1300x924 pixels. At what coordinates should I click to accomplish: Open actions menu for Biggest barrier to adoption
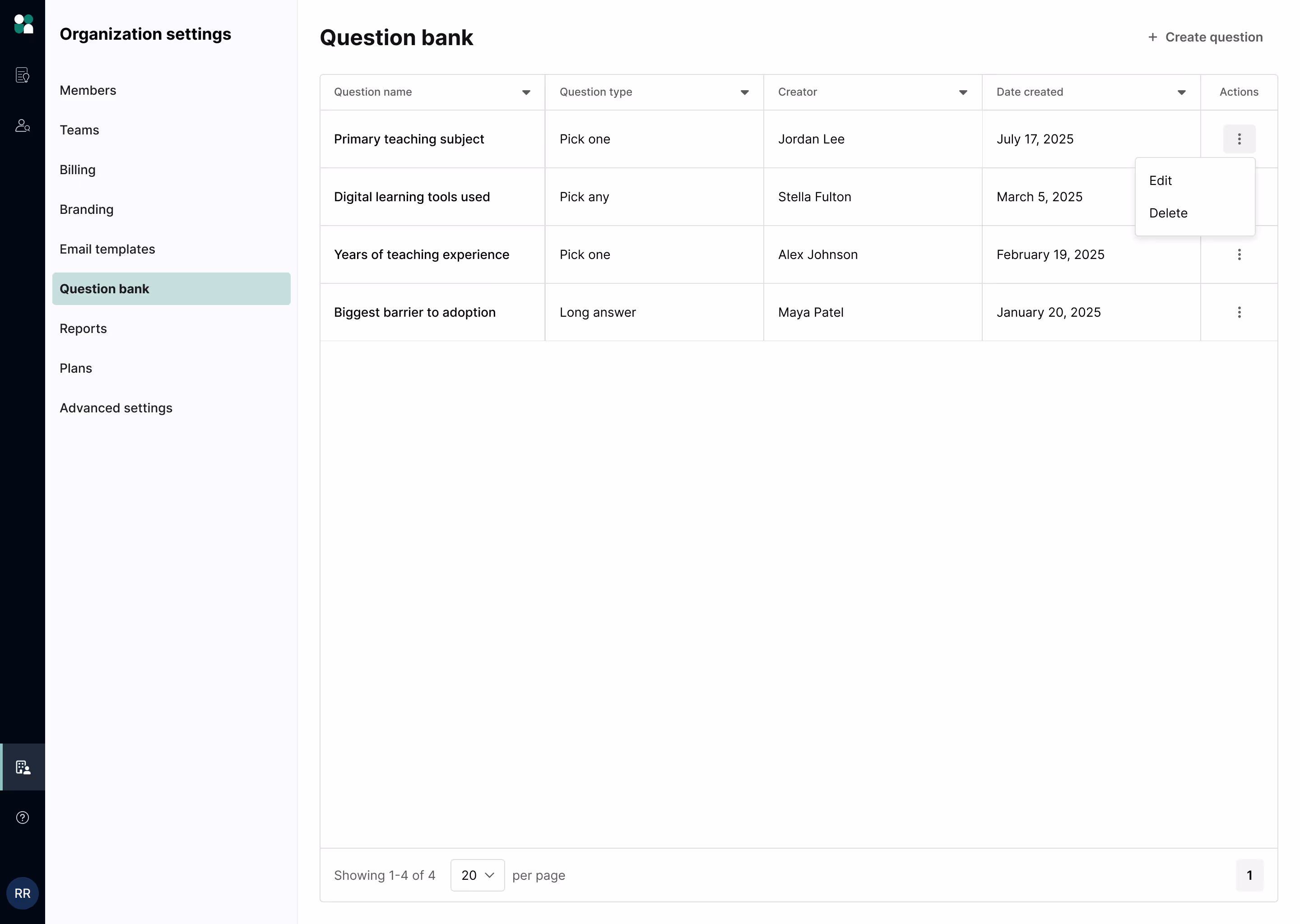pos(1239,312)
